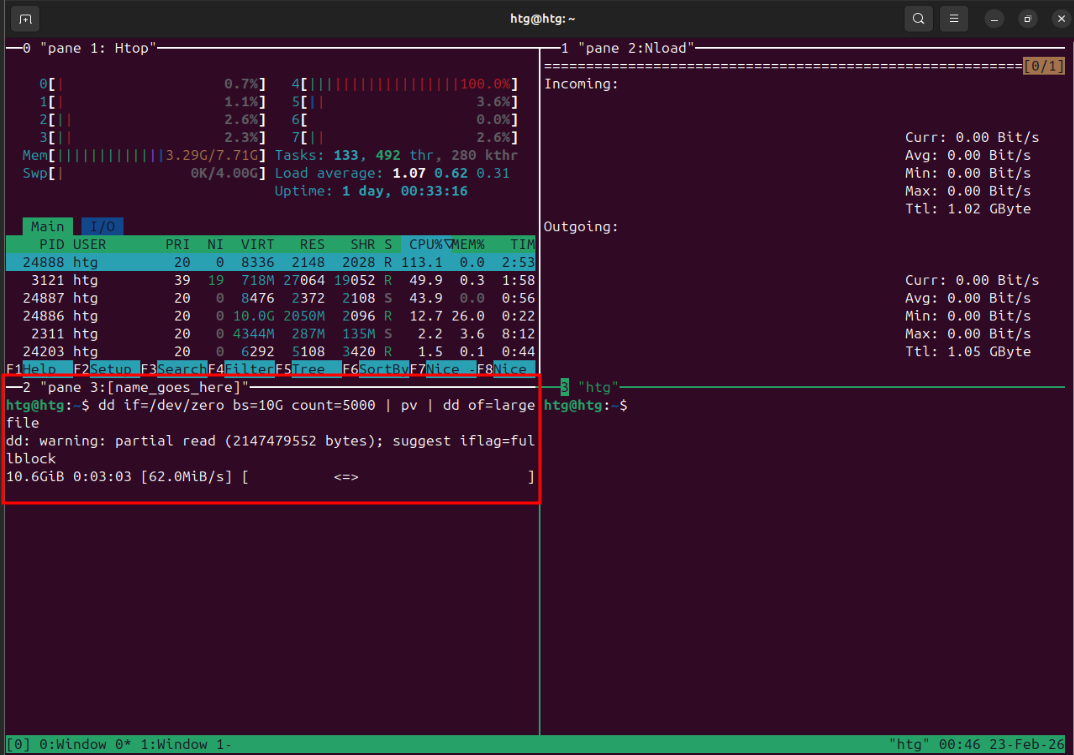Viewport: 1074px width, 755px height.
Task: Click the Swp usage meter bar
Action: (x=144, y=173)
